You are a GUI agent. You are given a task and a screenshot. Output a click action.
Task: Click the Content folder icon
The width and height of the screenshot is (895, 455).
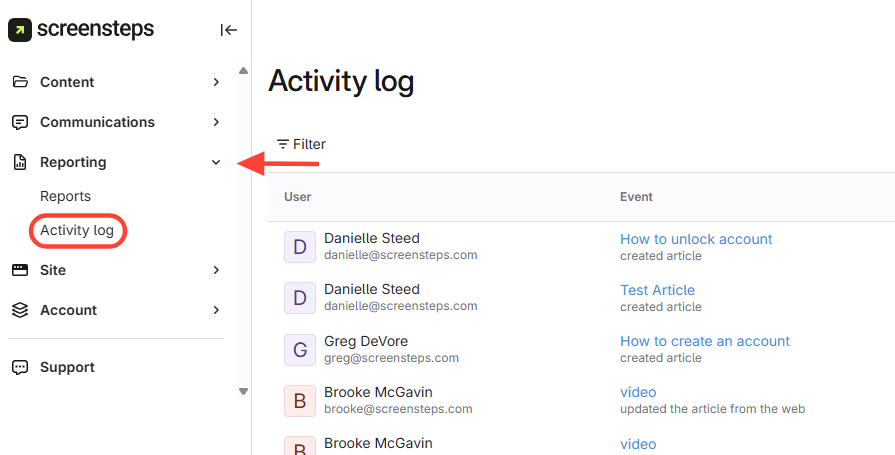(x=20, y=82)
